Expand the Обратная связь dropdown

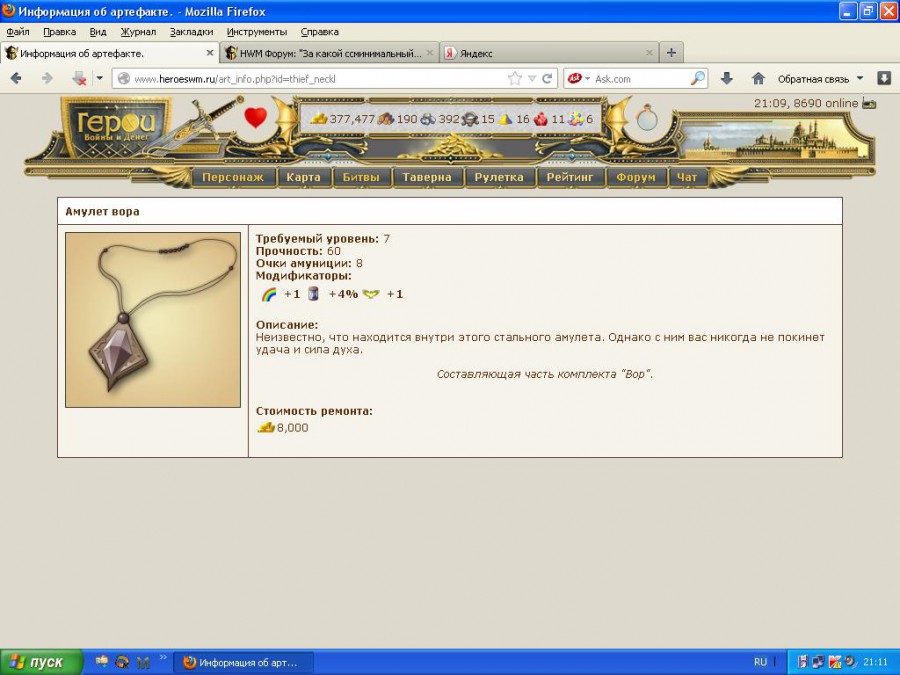point(859,78)
